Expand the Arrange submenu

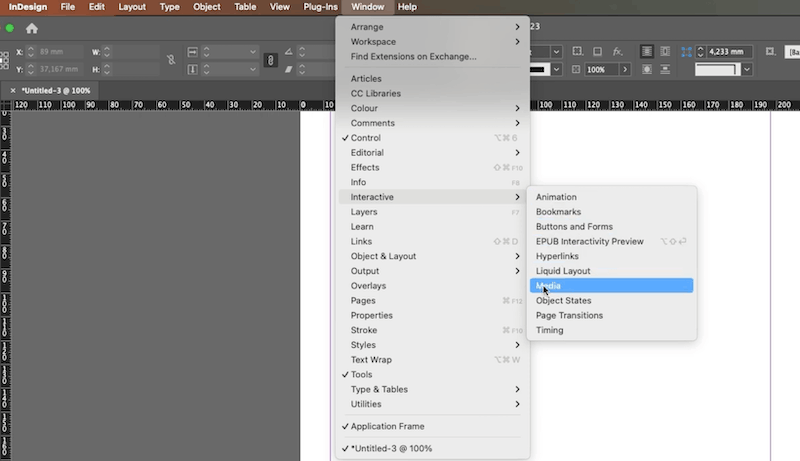tap(433, 27)
